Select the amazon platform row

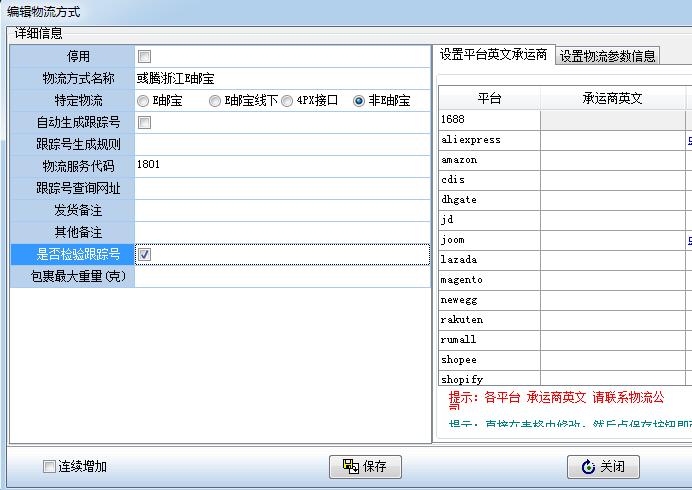(x=489, y=160)
